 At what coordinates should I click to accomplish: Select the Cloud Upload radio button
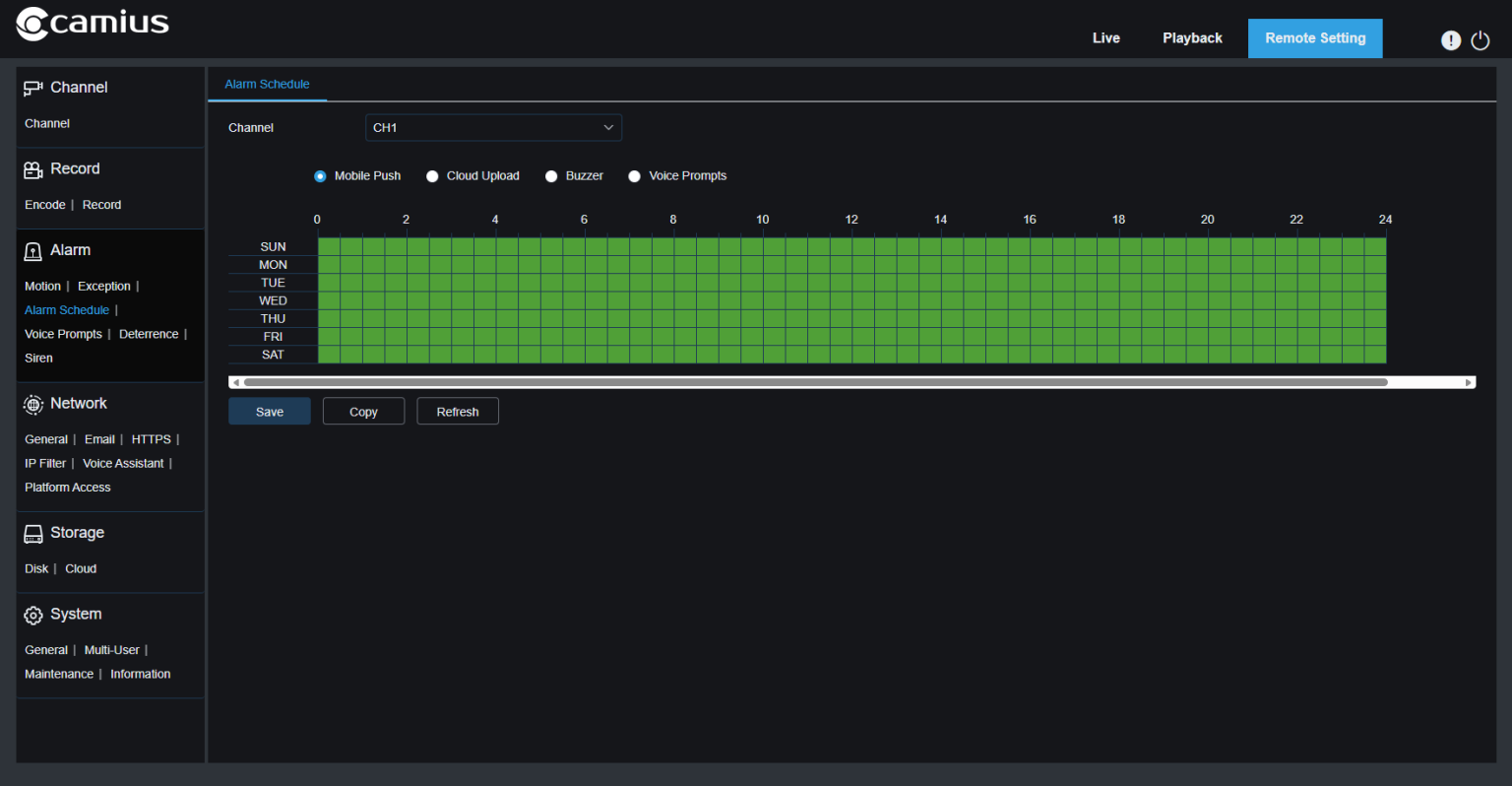point(432,176)
